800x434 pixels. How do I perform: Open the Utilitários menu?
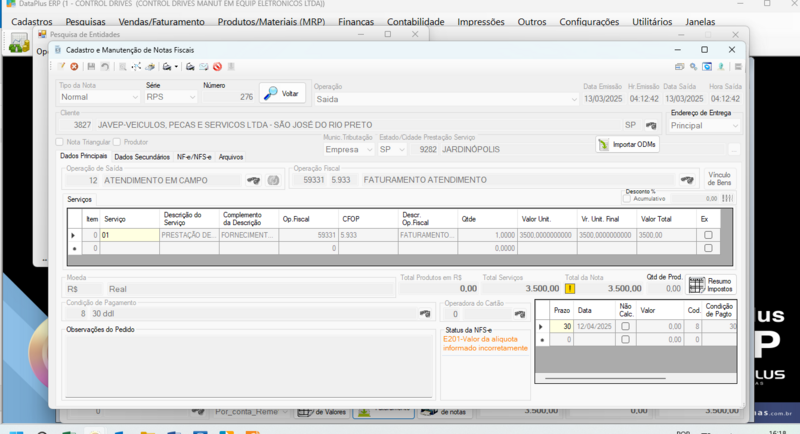pyautogui.click(x=652, y=22)
